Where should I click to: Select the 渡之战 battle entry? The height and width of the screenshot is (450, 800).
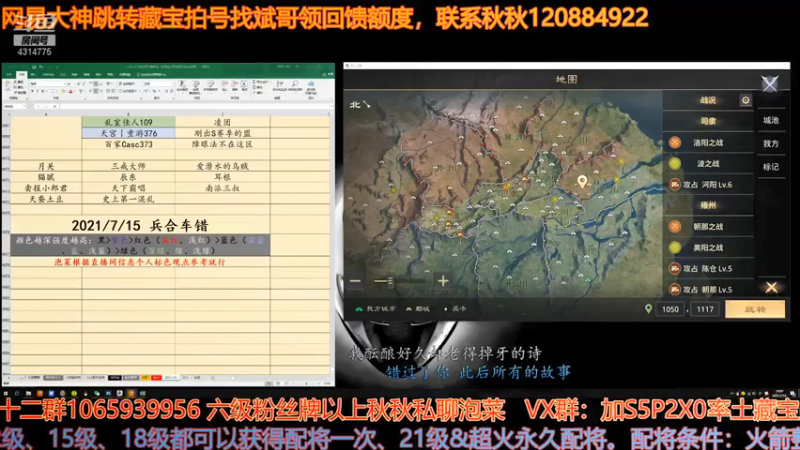coord(708,163)
